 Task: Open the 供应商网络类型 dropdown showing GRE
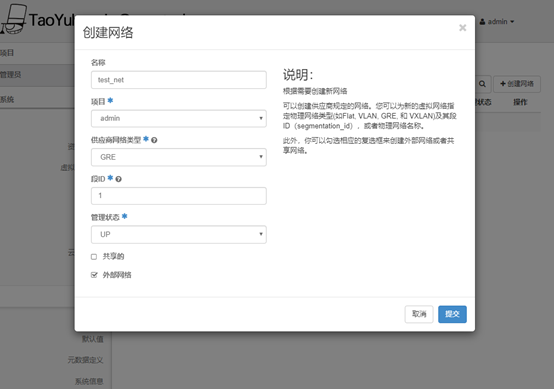click(179, 157)
